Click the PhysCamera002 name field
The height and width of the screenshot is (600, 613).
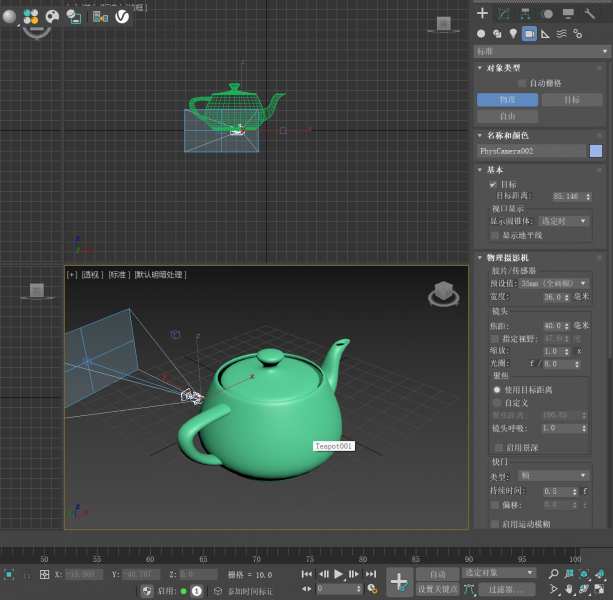(531, 151)
